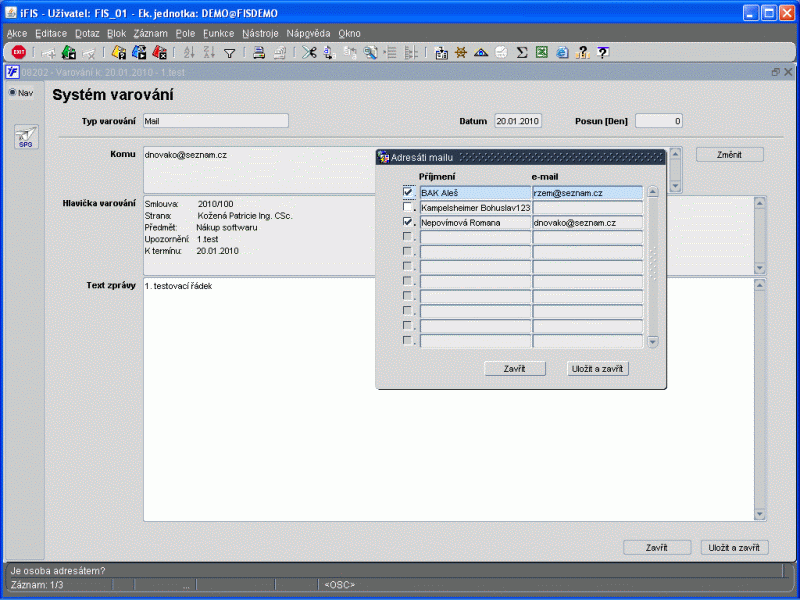Toggle the checkbox of the first empty recipient row

[x=408, y=237]
